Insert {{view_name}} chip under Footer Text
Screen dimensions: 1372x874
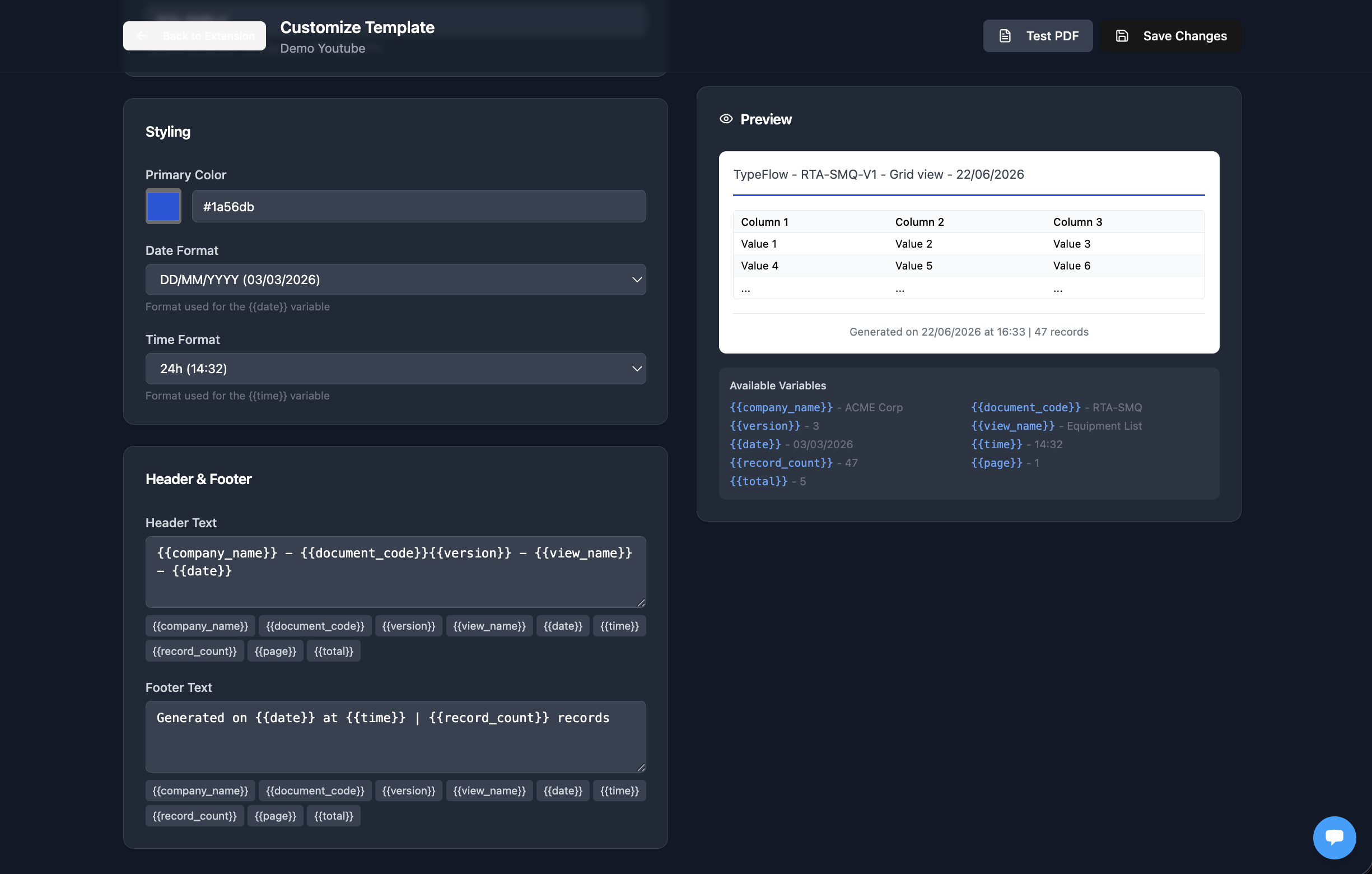point(489,791)
